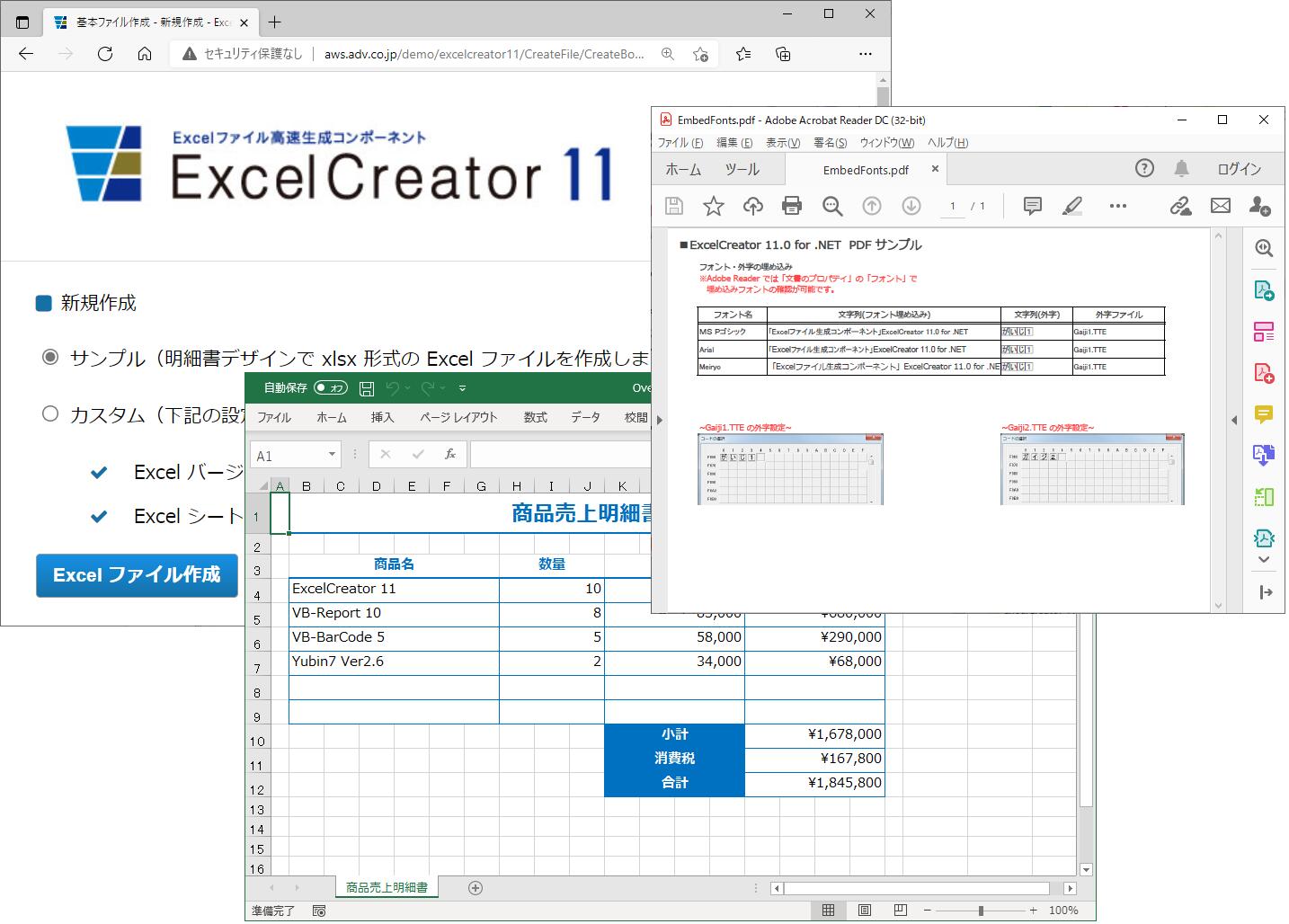
Task: Open Acrobat more tools ellipsis
Action: click(1118, 206)
